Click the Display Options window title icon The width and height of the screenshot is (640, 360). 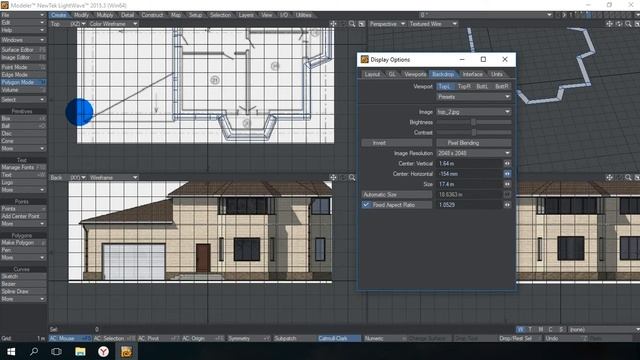[x=364, y=60]
